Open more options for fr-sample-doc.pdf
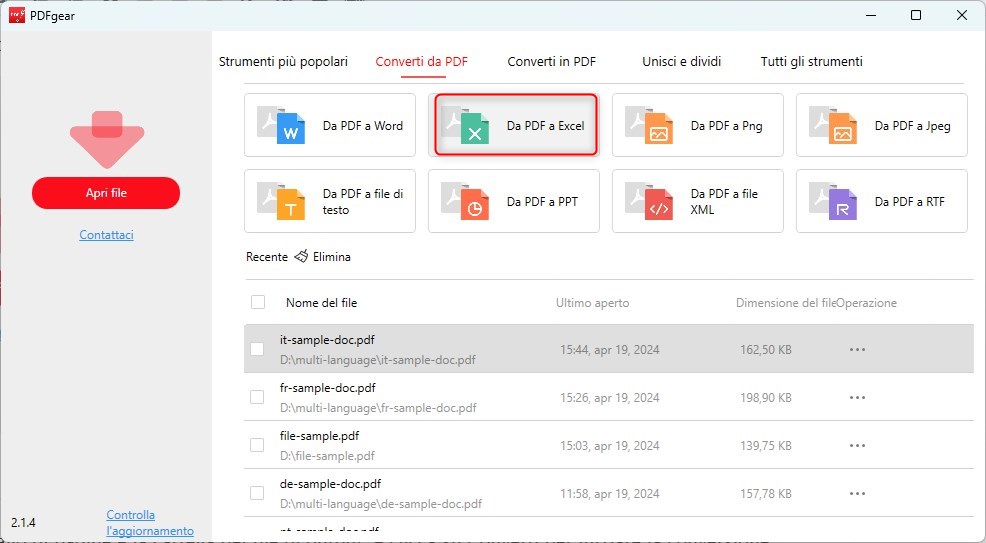The width and height of the screenshot is (986, 543). [858, 397]
